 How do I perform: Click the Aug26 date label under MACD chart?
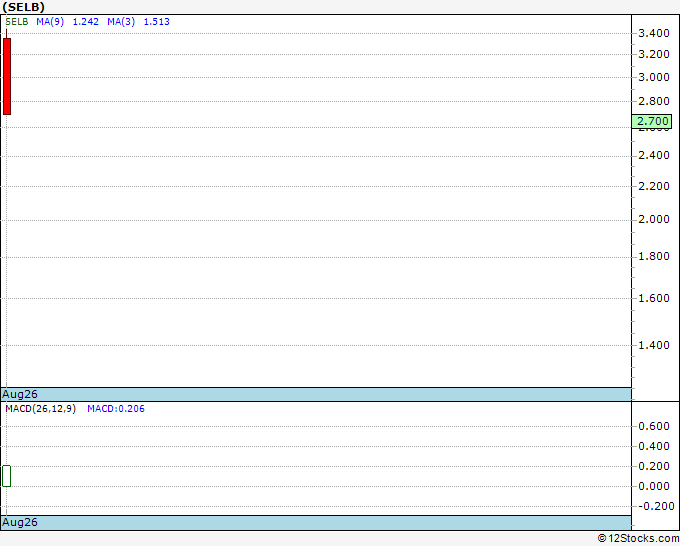pos(20,522)
